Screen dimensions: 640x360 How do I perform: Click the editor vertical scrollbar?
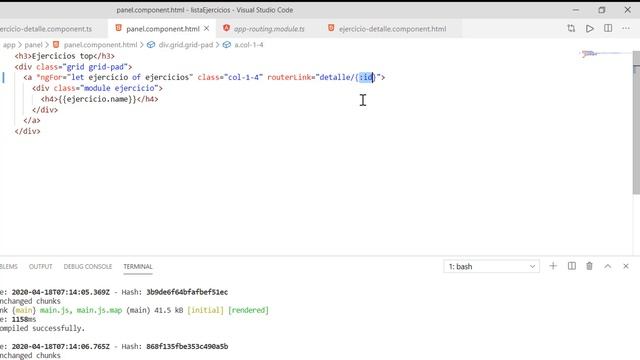(636, 122)
